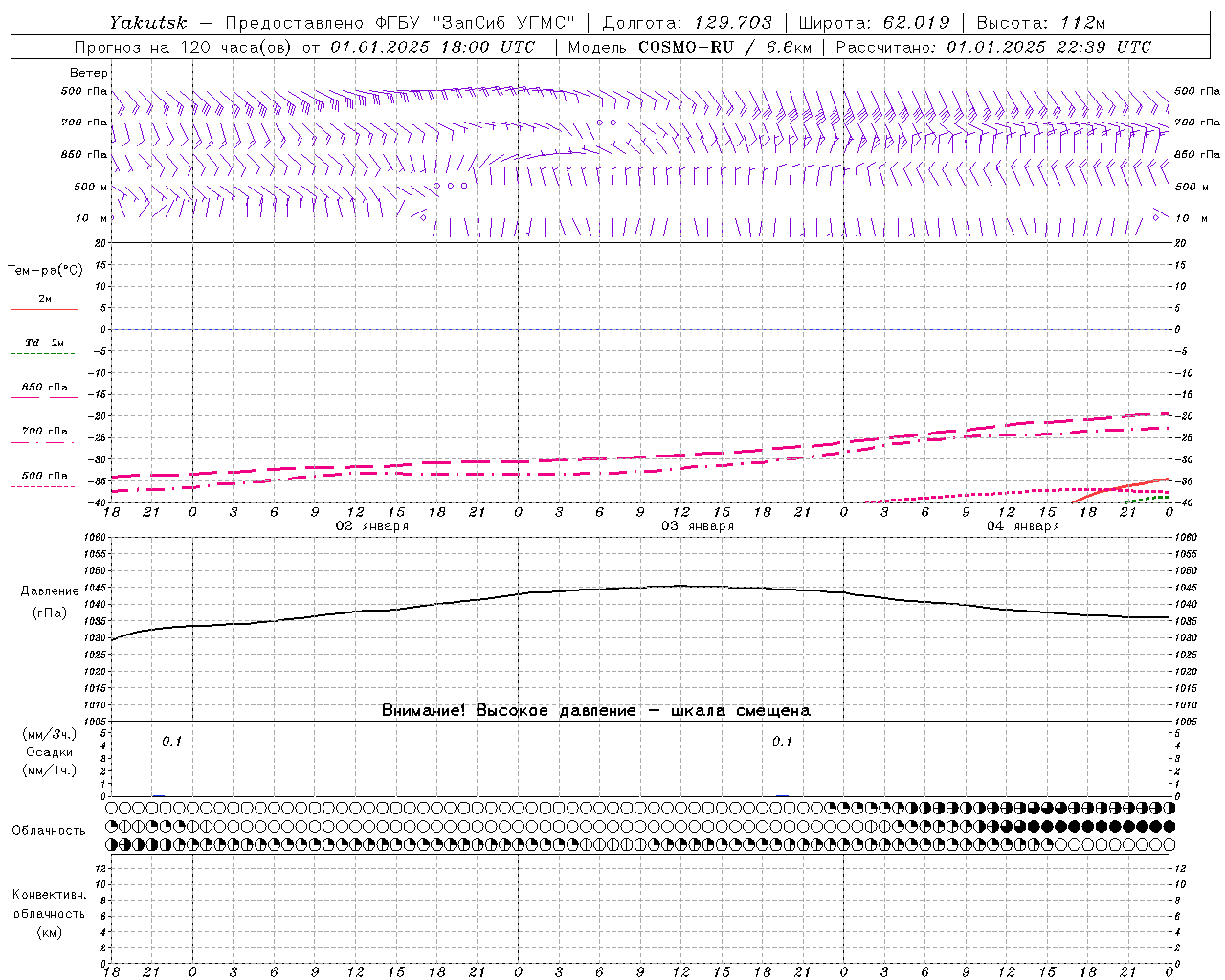
Task: Click the Модель COSMO-RU / 6.6км label
Action: click(690, 47)
